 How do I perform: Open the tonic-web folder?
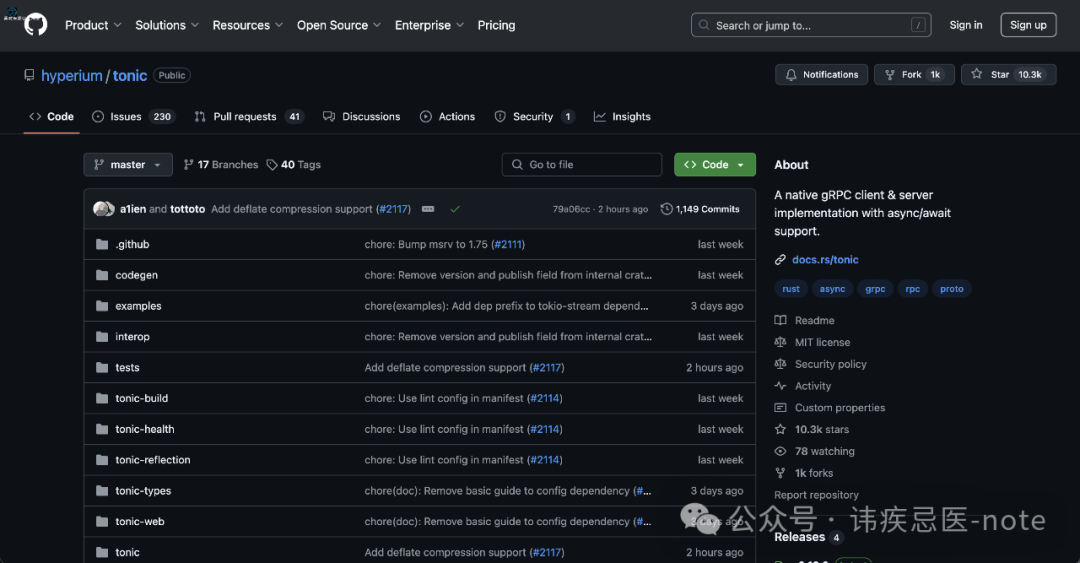140,522
